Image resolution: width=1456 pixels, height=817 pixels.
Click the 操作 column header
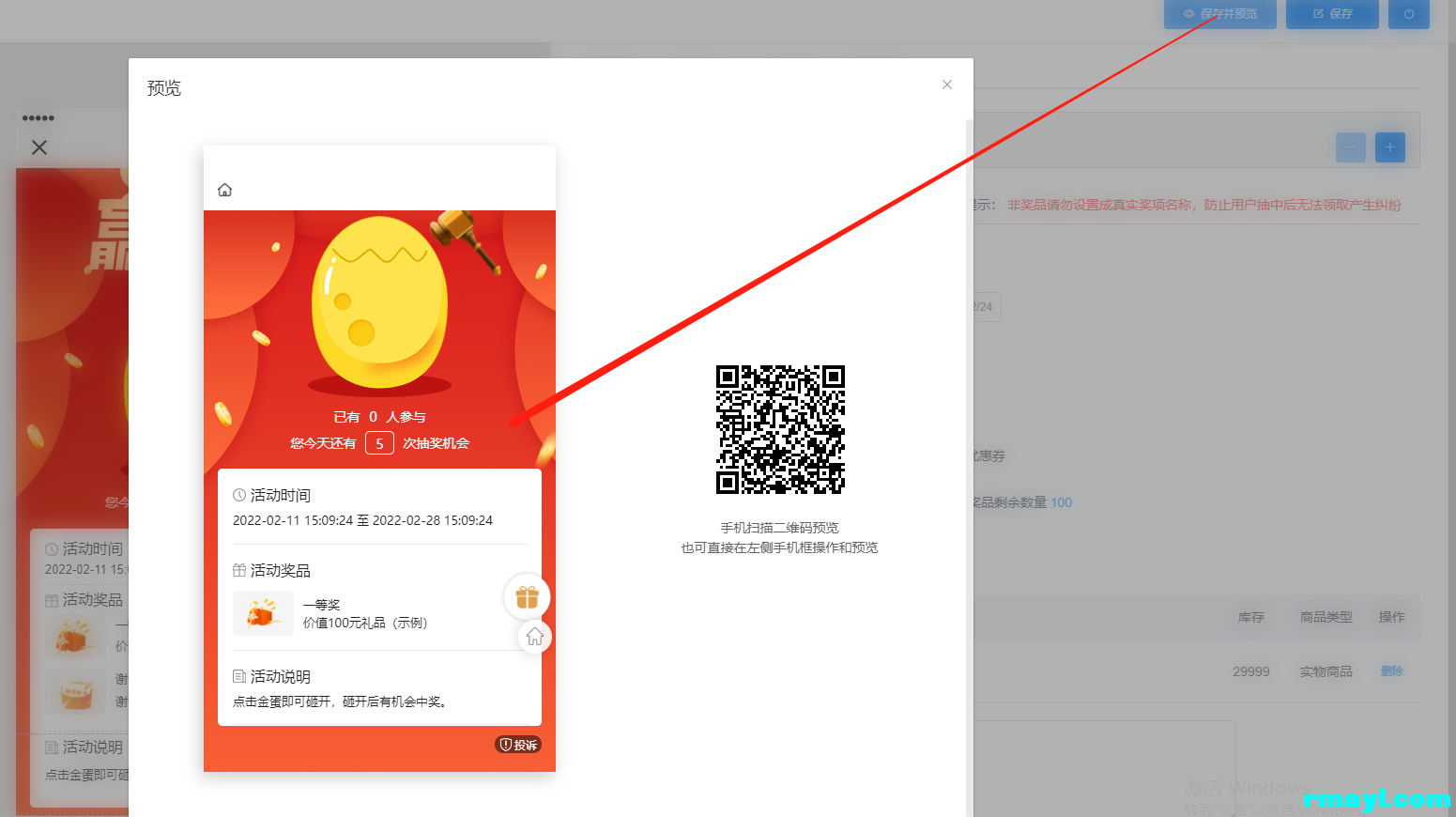coord(1391,617)
